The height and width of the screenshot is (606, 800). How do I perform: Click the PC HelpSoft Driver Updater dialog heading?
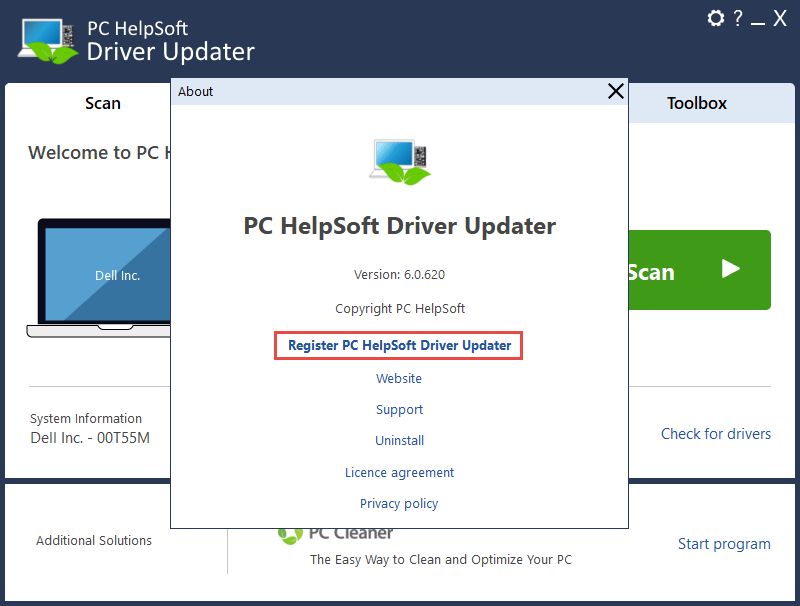click(399, 226)
